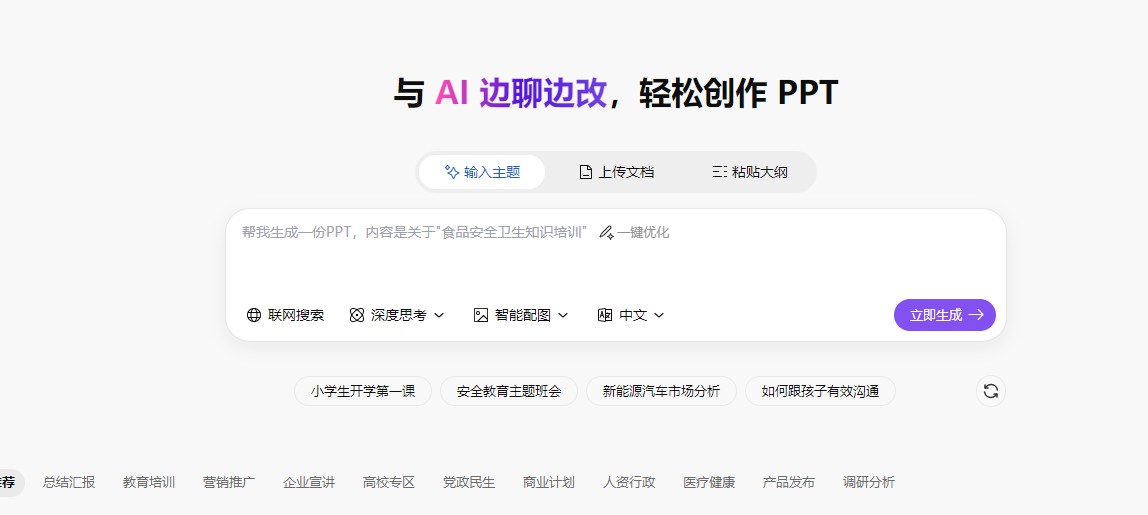Click the 一键优化 magic pen icon

click(x=606, y=233)
